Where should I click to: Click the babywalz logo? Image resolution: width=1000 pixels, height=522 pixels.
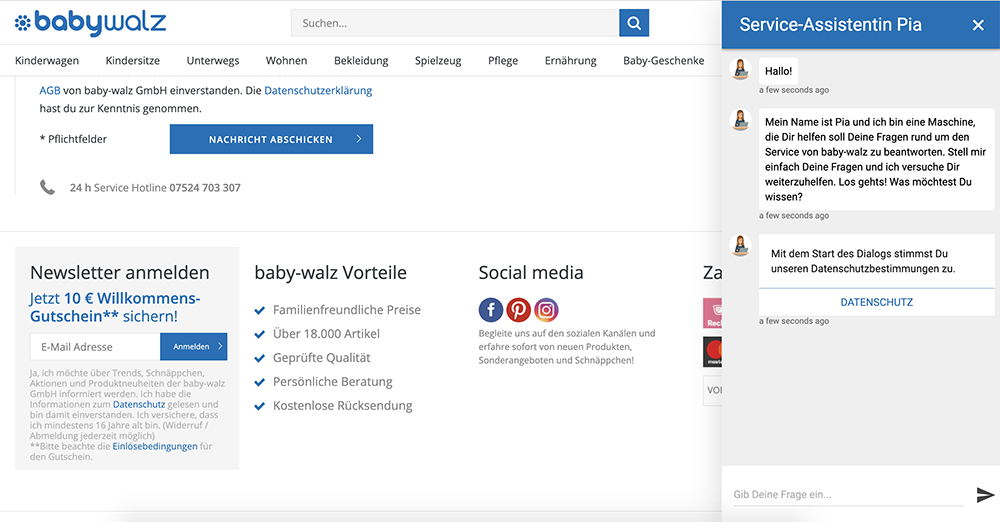tap(90, 23)
